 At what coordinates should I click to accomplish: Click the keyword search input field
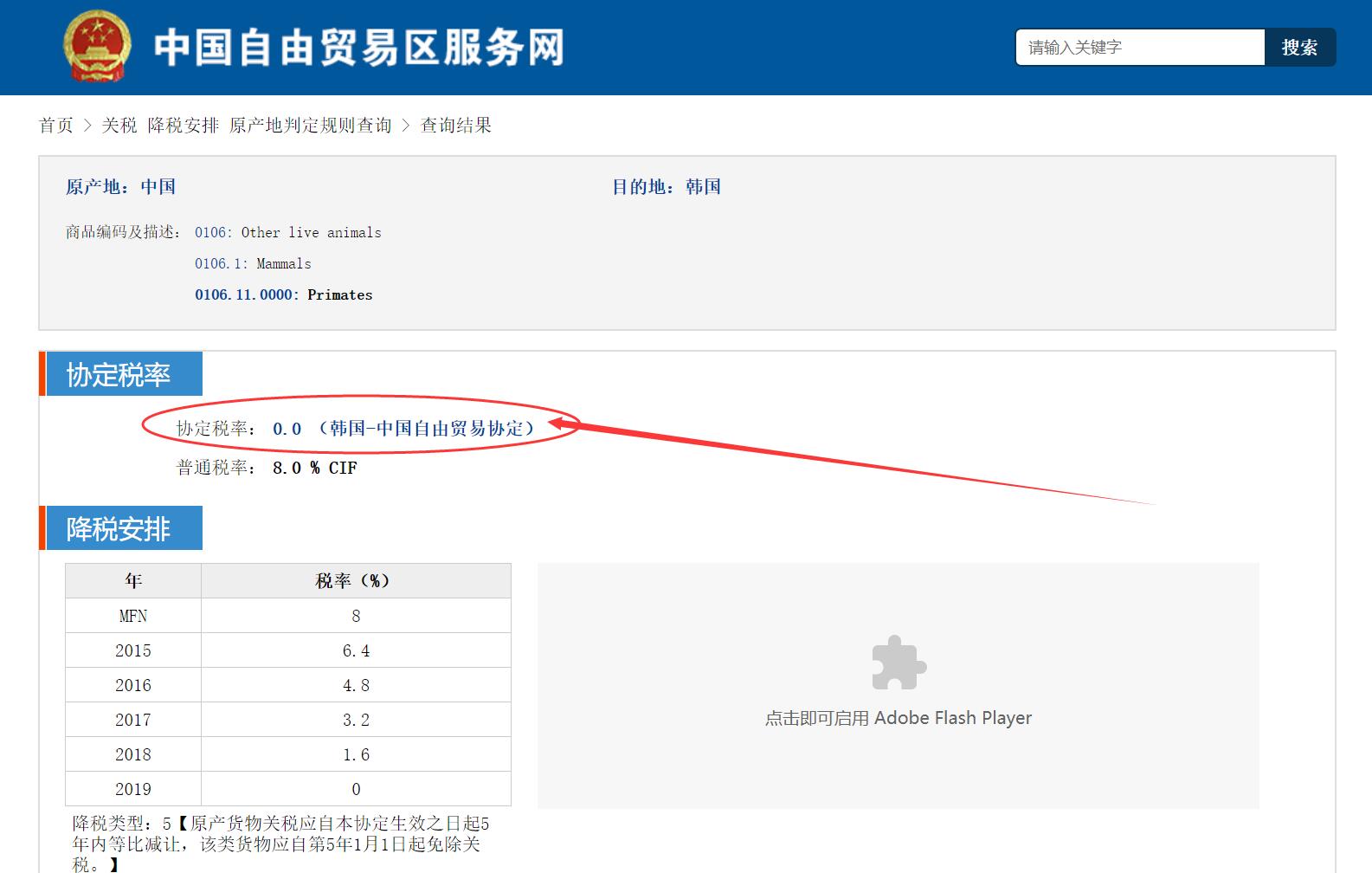pyautogui.click(x=1140, y=48)
